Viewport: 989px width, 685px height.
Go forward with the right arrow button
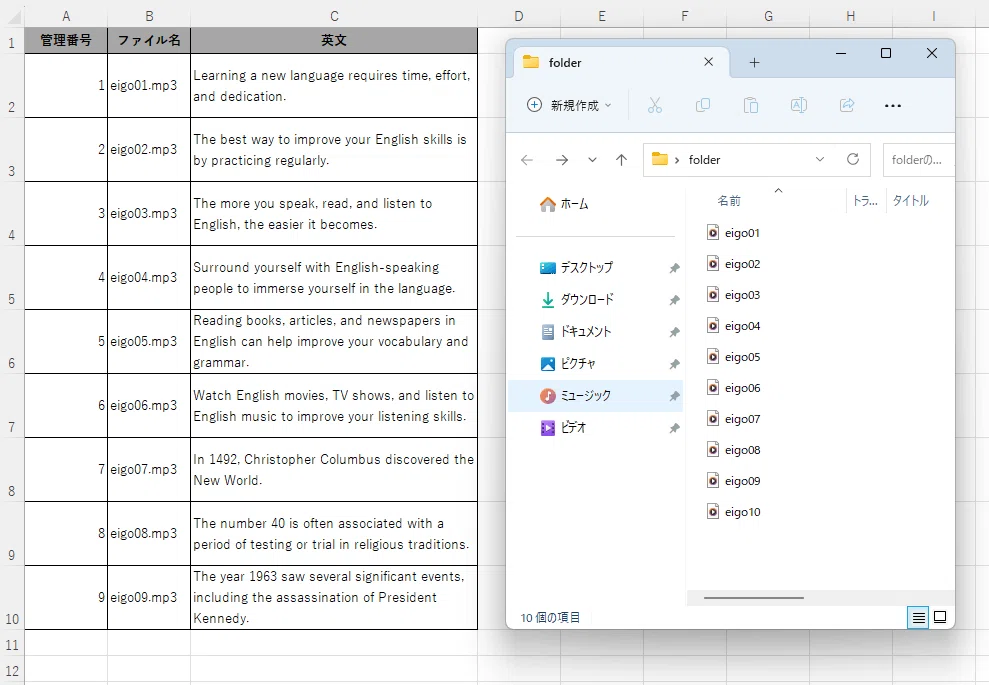pos(561,160)
